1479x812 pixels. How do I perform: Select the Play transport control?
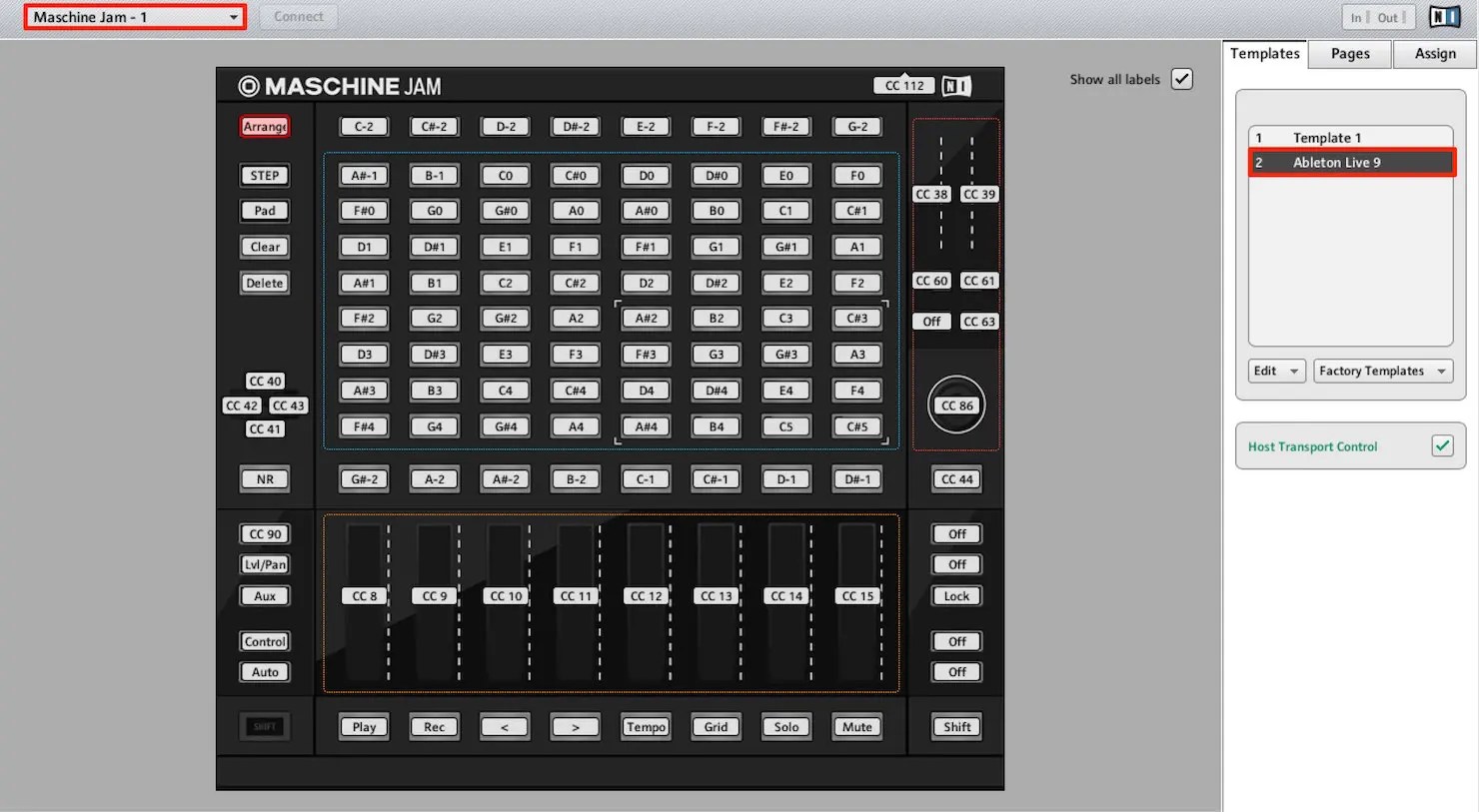click(x=363, y=726)
